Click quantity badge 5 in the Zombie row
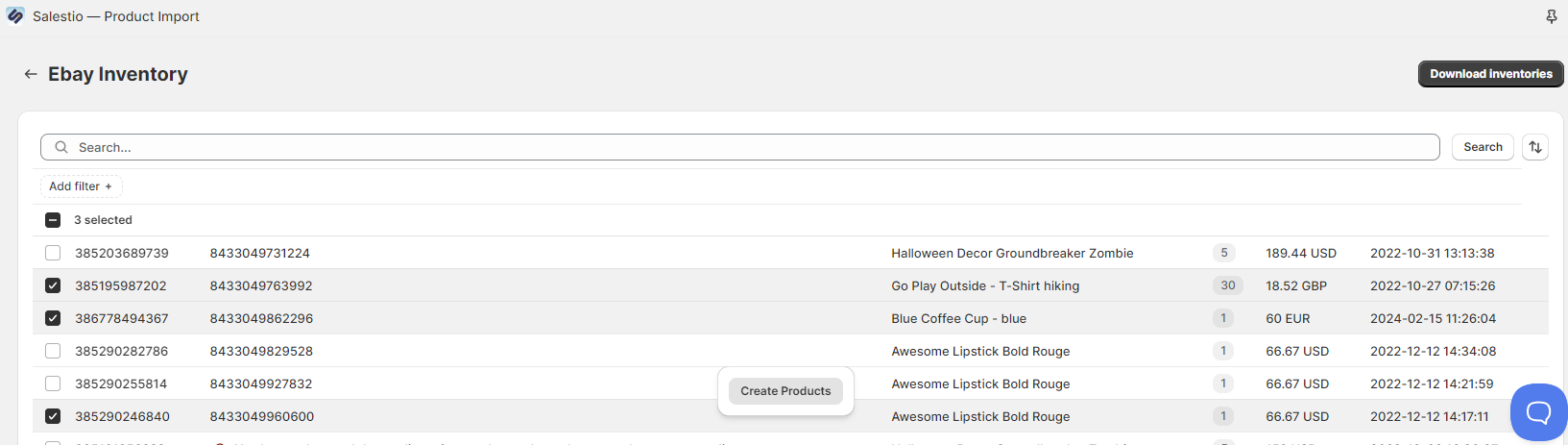Image resolution: width=1568 pixels, height=445 pixels. (x=1223, y=253)
